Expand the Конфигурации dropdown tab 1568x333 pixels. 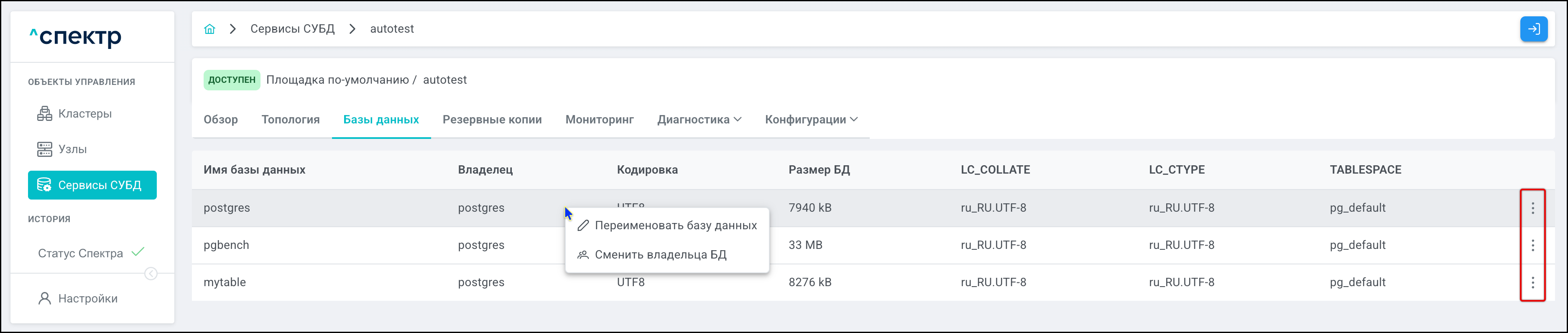click(811, 120)
